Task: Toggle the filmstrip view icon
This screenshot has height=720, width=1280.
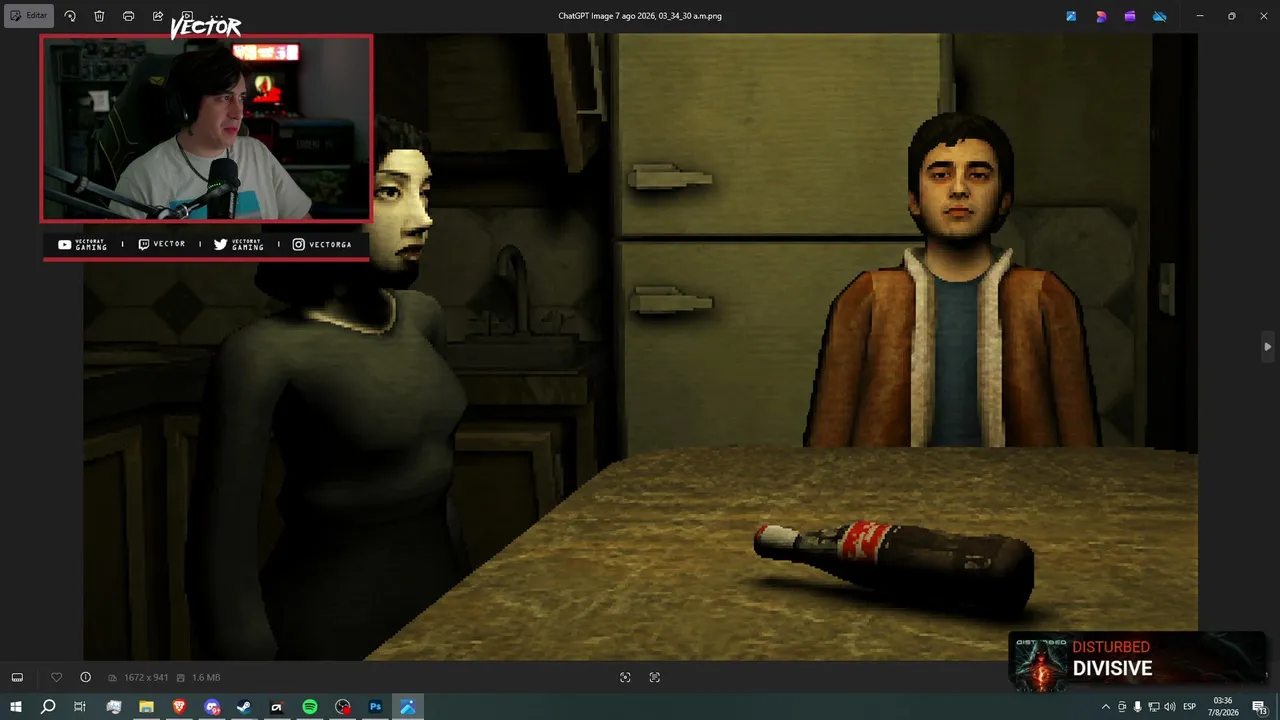Action: coord(17,677)
